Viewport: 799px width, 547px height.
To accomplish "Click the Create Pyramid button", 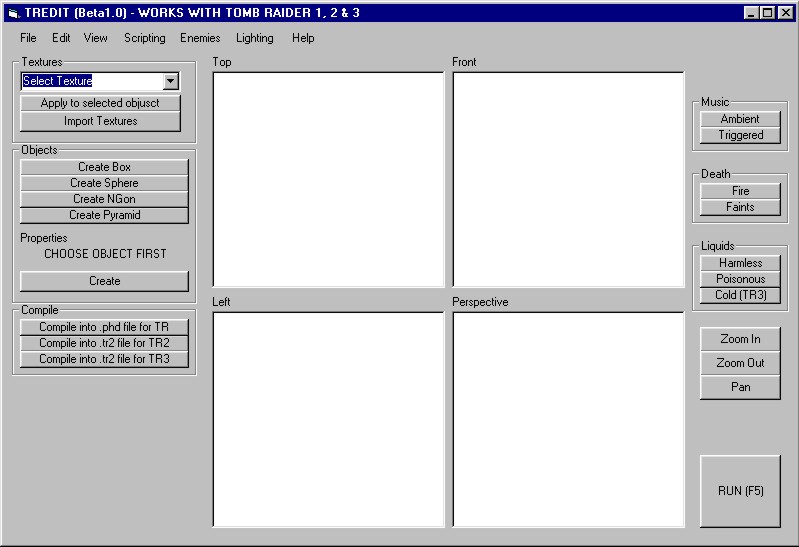I will coord(104,215).
